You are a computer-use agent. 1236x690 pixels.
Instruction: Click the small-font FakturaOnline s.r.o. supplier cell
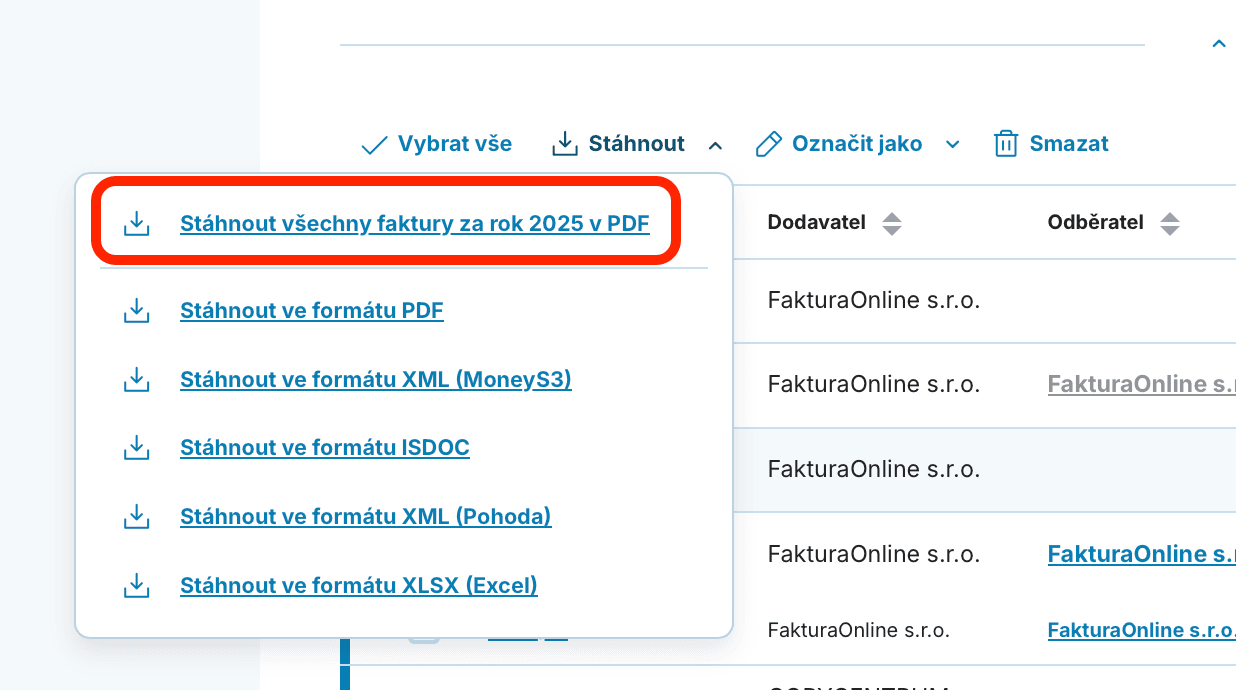click(x=859, y=630)
